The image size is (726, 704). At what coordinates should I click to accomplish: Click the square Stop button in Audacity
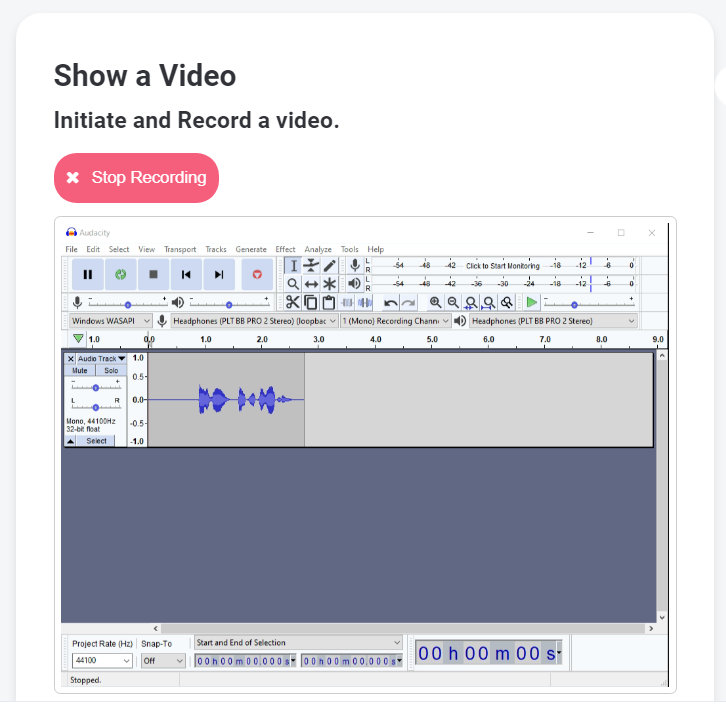click(x=153, y=275)
